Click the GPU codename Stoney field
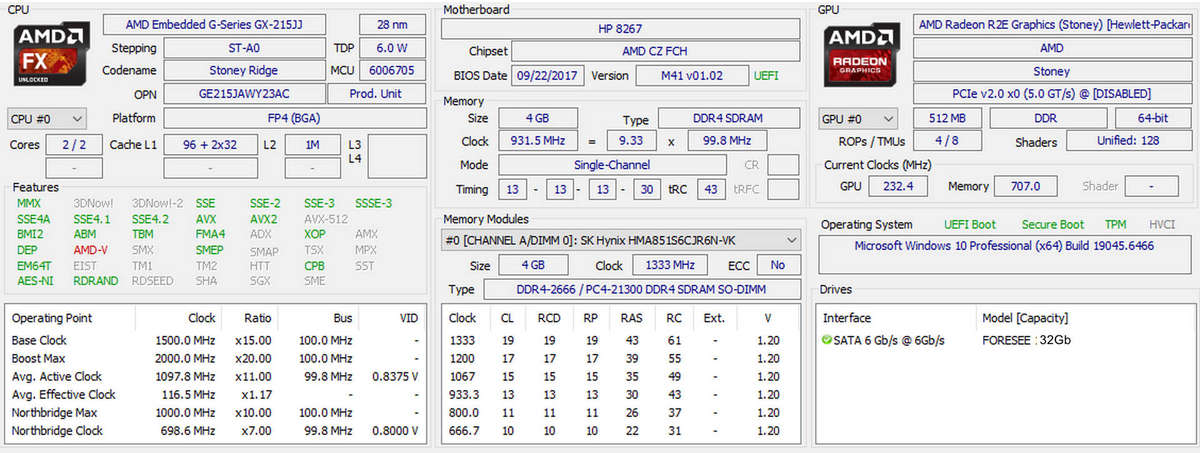This screenshot has width=1200, height=453. point(1053,71)
